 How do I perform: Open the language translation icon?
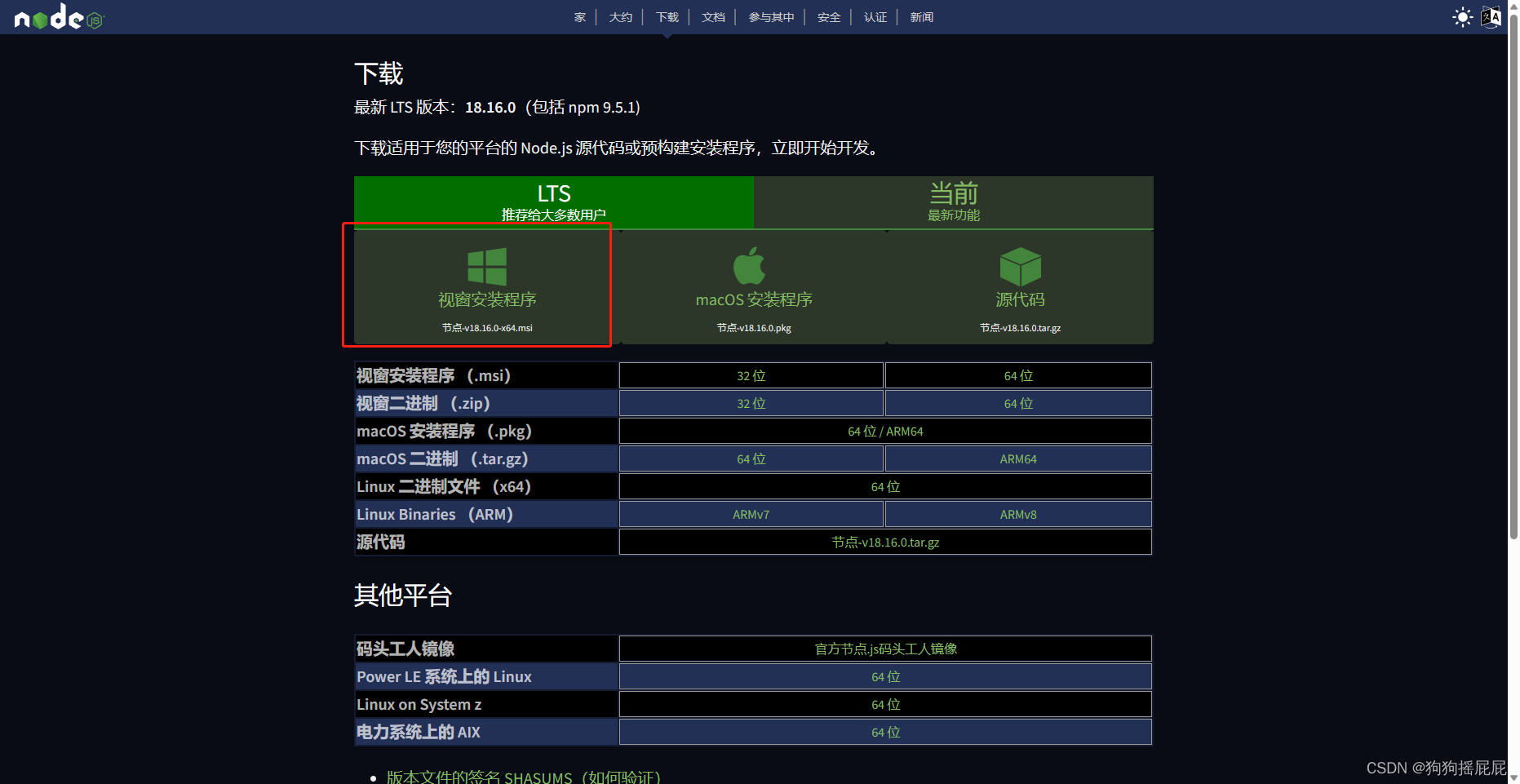tap(1491, 17)
